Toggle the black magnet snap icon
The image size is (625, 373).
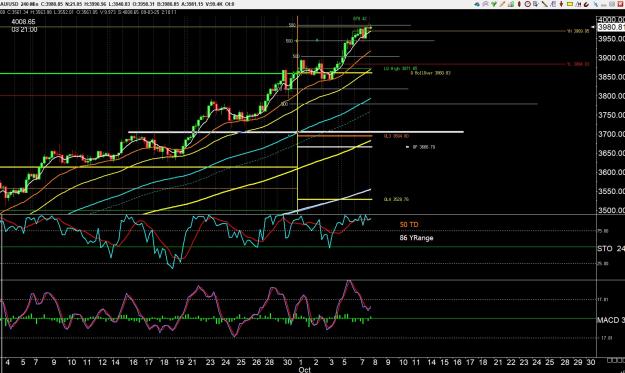(586, 4)
